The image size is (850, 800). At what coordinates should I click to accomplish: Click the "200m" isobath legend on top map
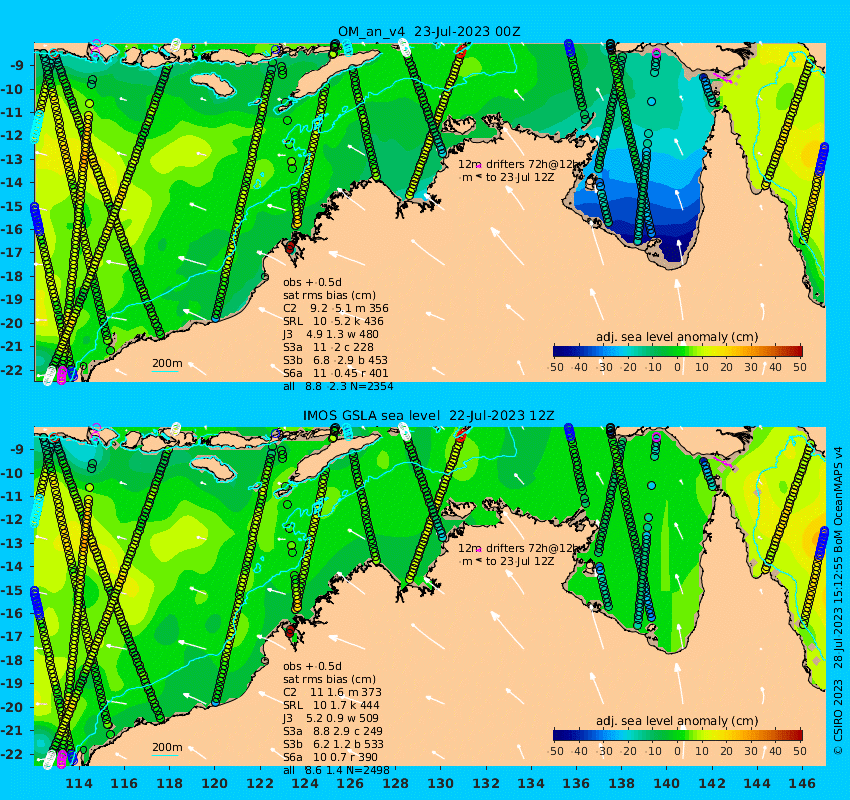(166, 364)
